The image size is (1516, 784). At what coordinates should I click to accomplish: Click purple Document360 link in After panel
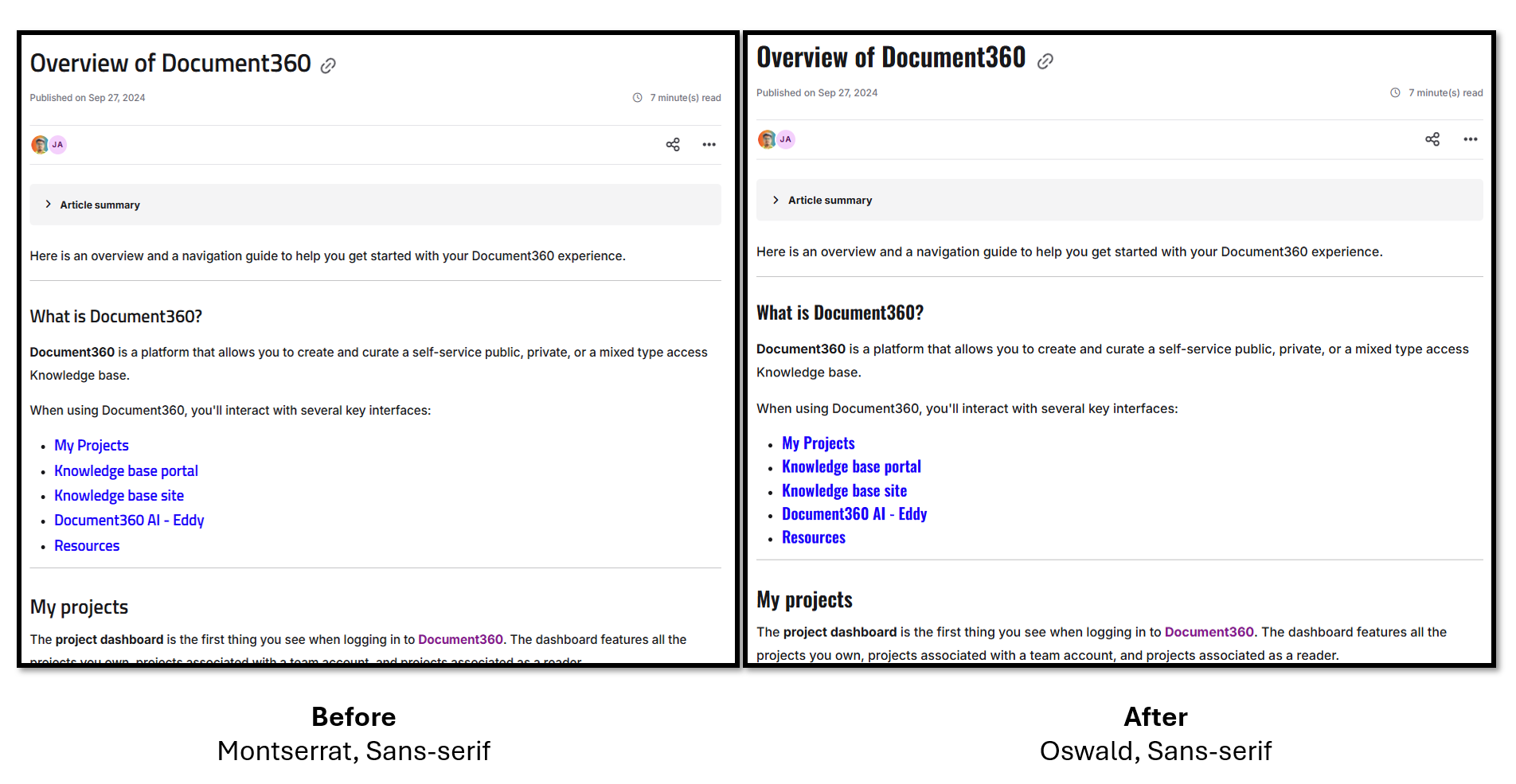click(1209, 632)
